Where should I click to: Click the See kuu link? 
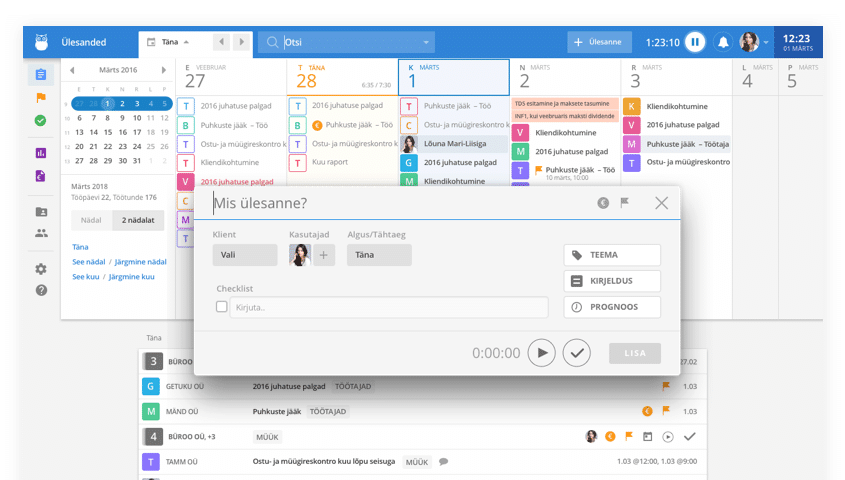click(x=86, y=276)
